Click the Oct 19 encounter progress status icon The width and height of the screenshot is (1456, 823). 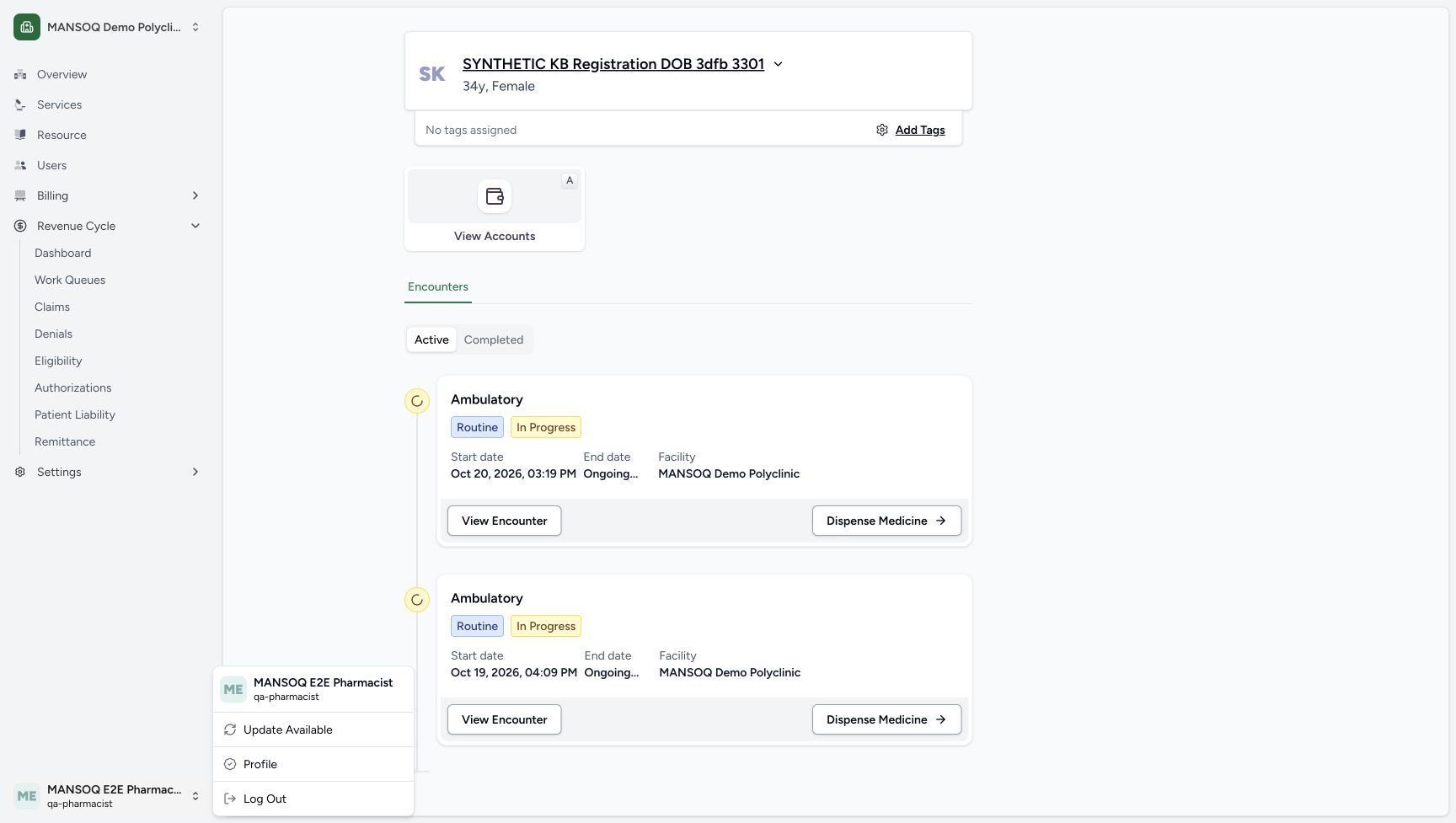click(x=417, y=600)
